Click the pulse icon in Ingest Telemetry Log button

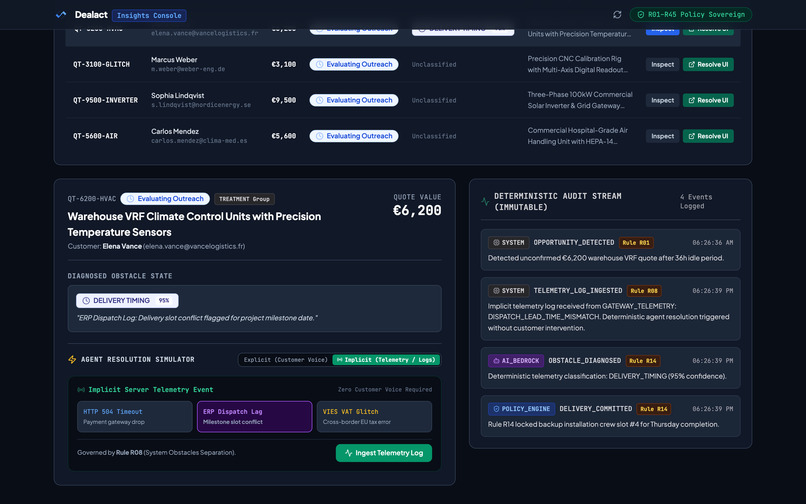pos(349,453)
